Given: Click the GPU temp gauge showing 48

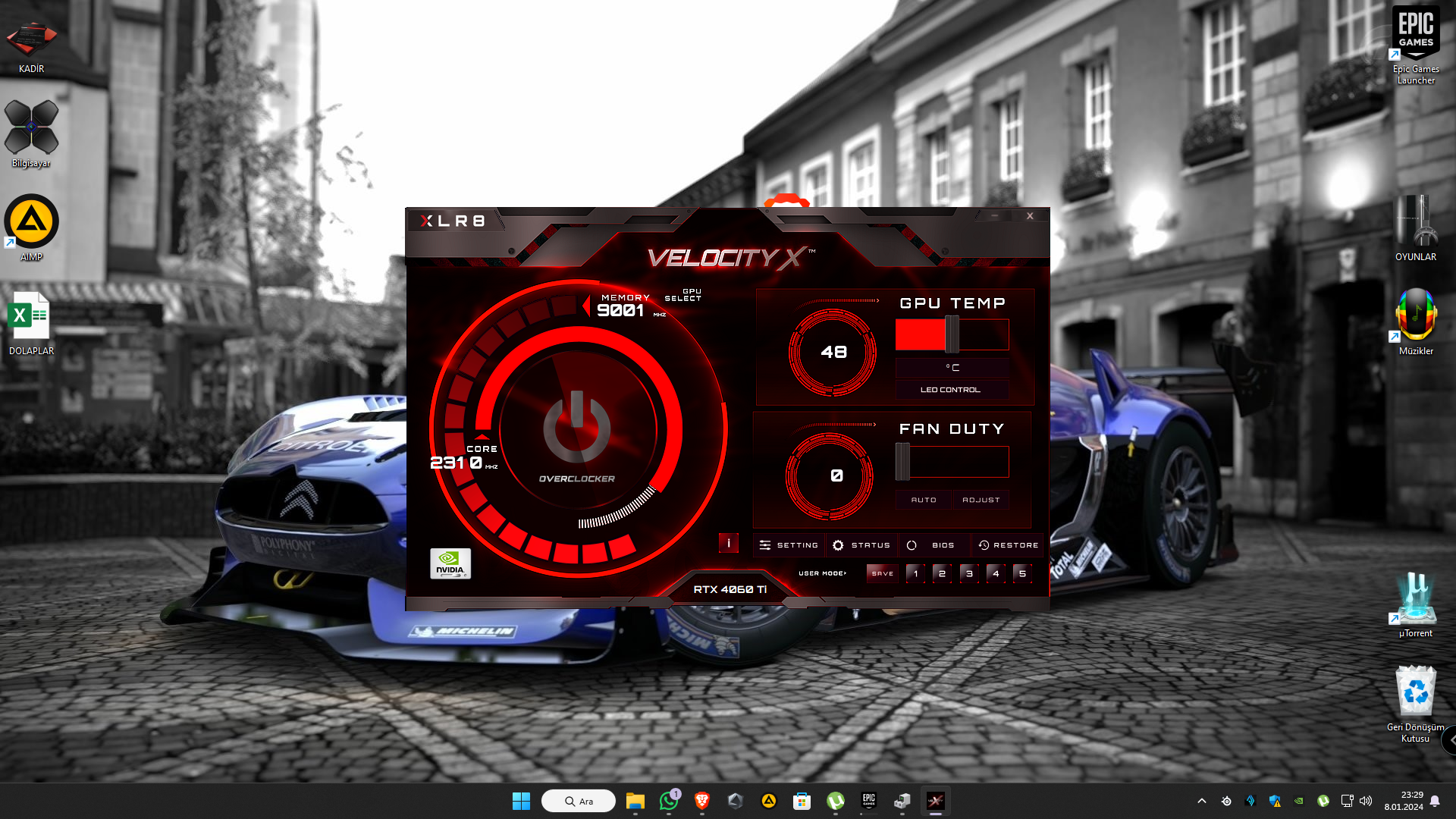Looking at the screenshot, I should point(833,352).
